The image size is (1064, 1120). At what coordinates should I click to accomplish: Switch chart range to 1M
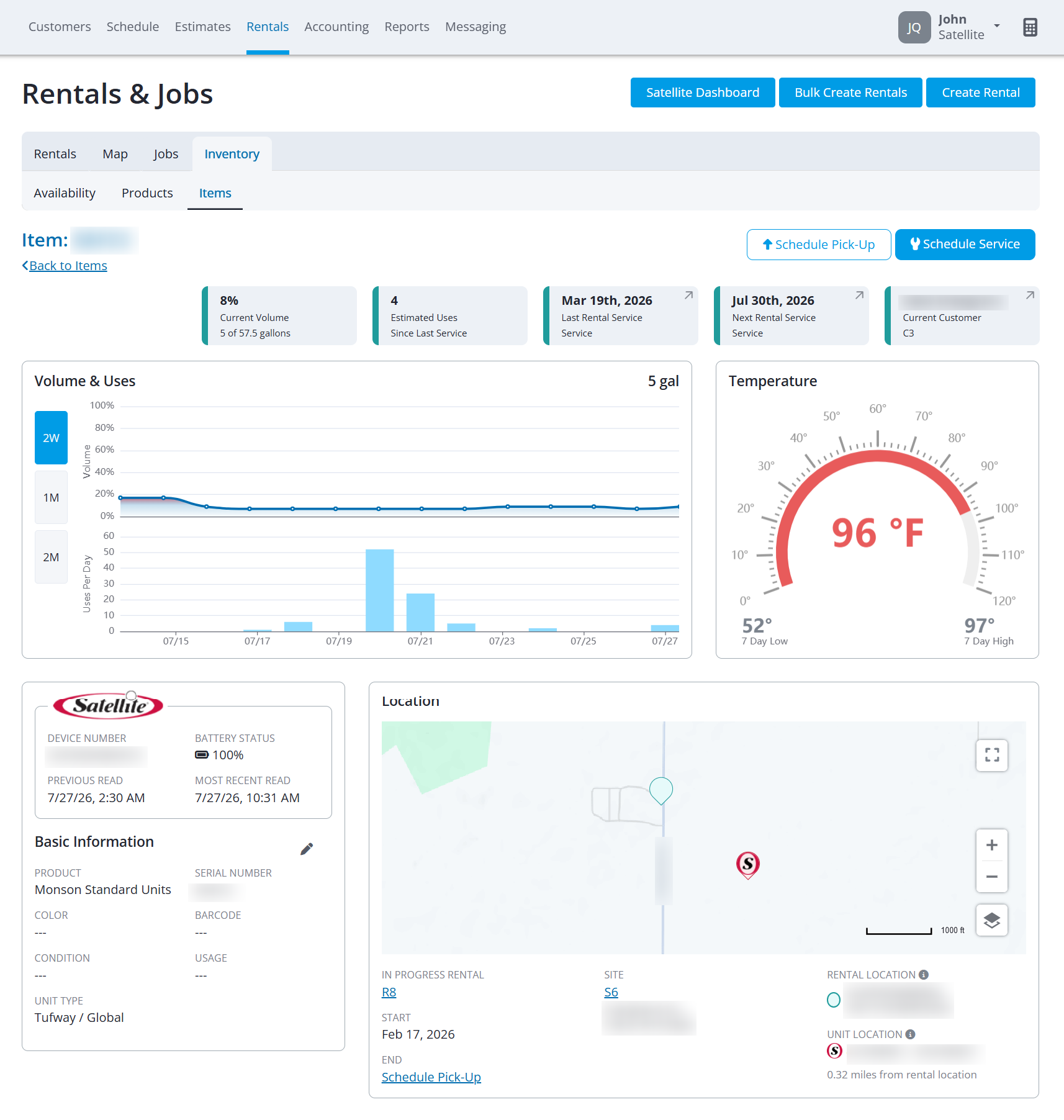[x=51, y=497]
